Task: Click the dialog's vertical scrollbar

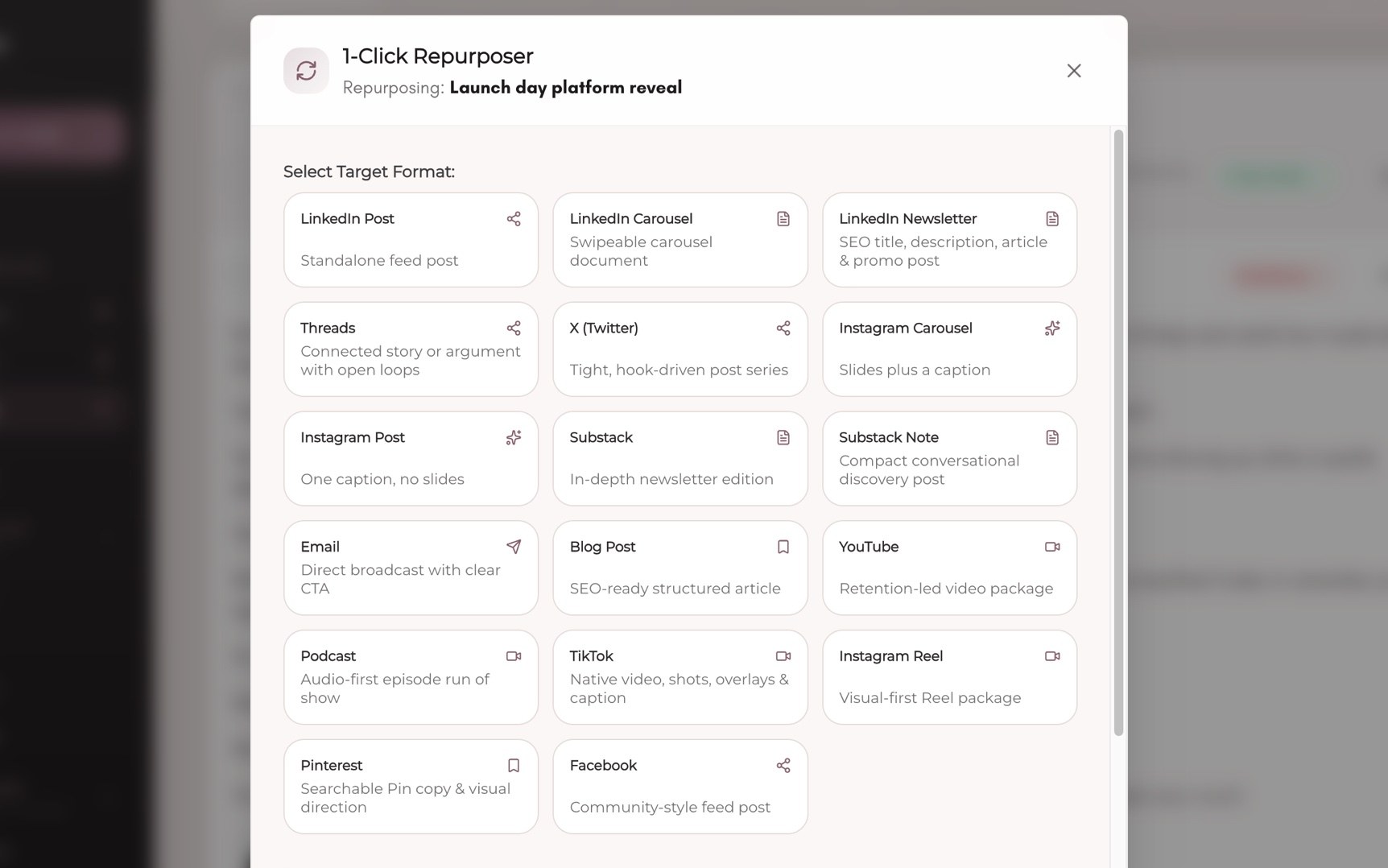Action: (1118, 432)
